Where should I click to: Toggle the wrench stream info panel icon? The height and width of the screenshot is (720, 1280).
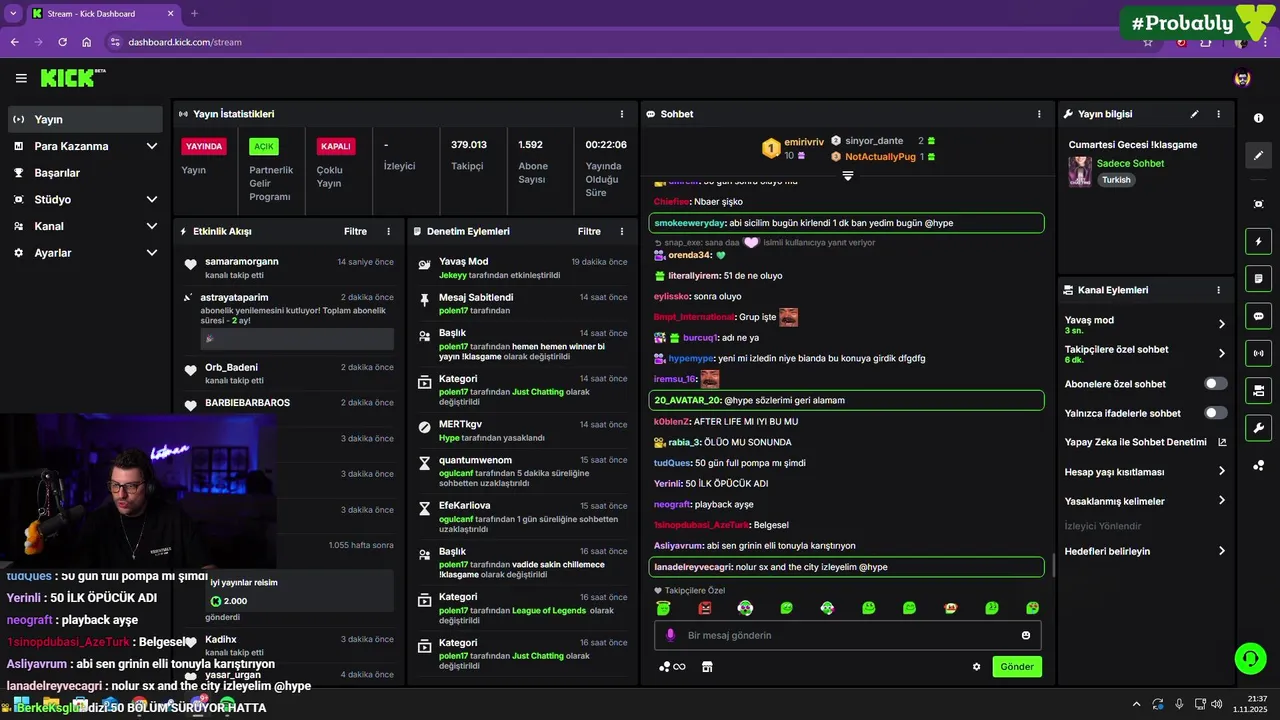pos(1258,428)
